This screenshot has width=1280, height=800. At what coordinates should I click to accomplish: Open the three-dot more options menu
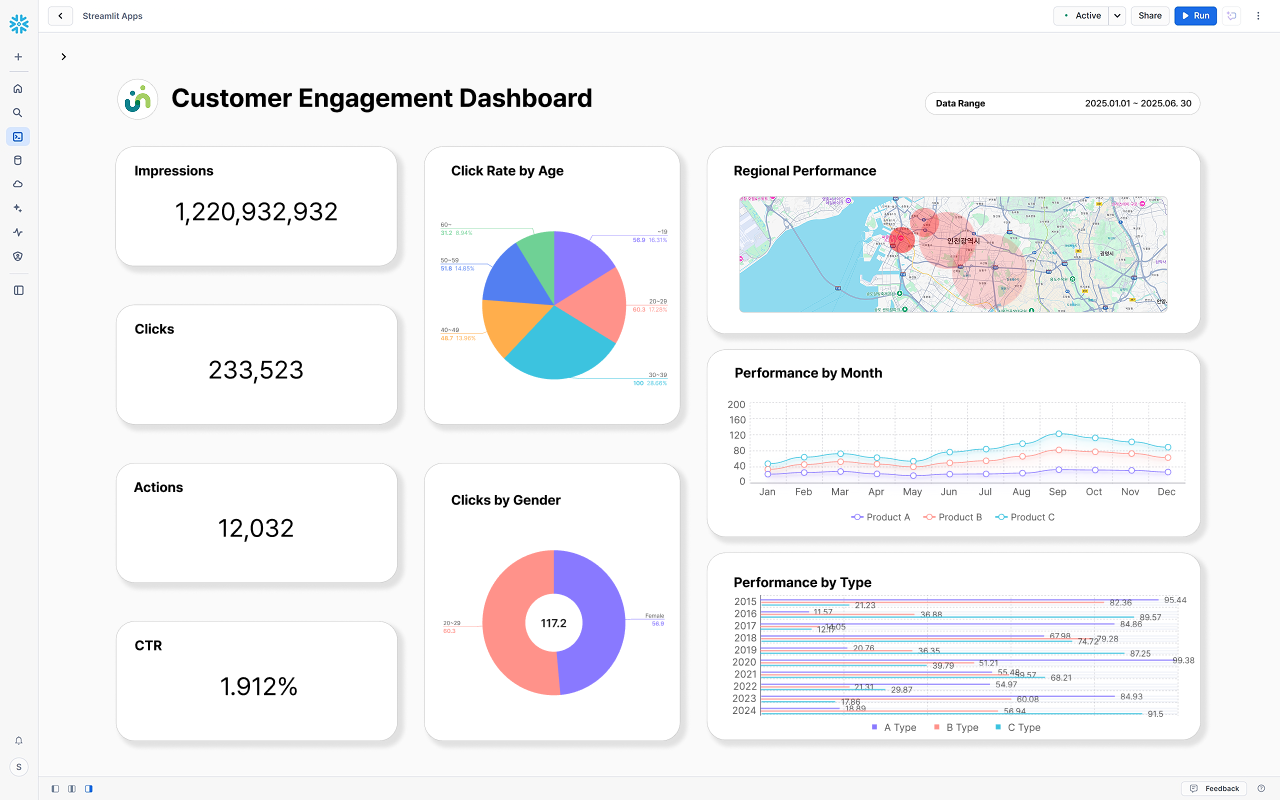coord(1258,16)
